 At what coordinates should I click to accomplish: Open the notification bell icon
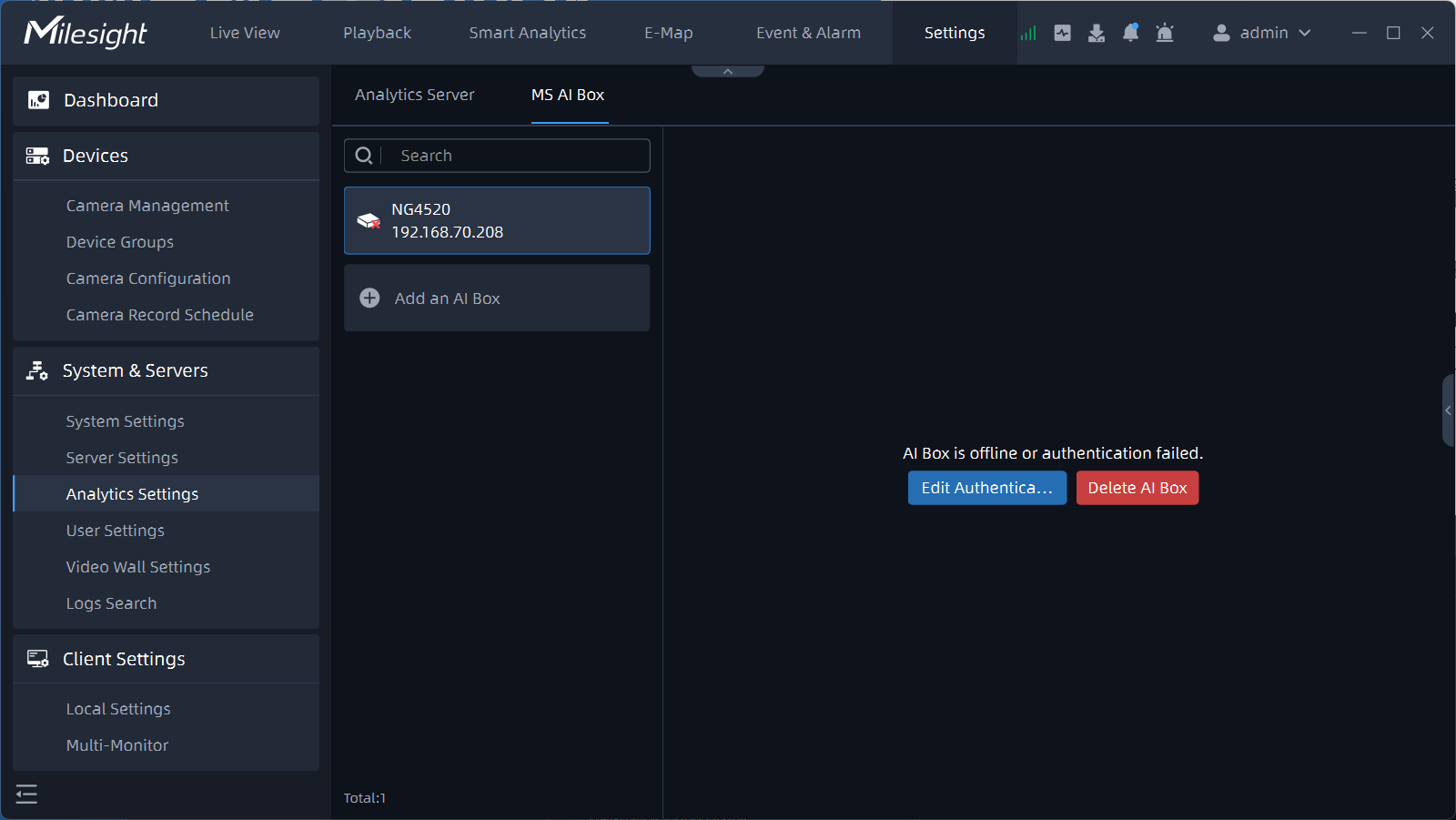click(1130, 33)
